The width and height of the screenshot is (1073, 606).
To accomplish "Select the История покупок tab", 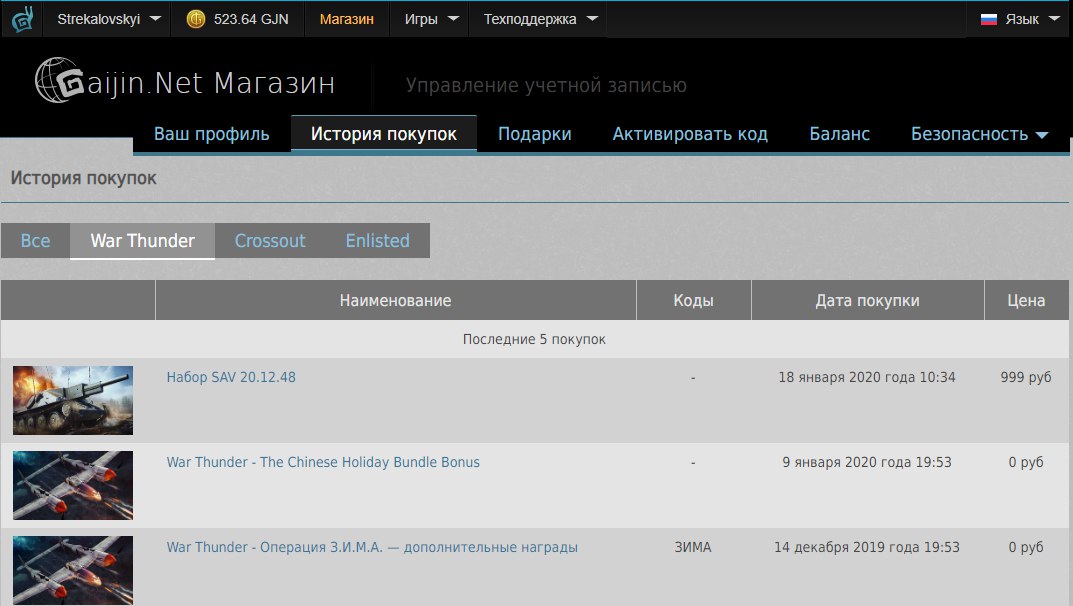I will click(384, 134).
